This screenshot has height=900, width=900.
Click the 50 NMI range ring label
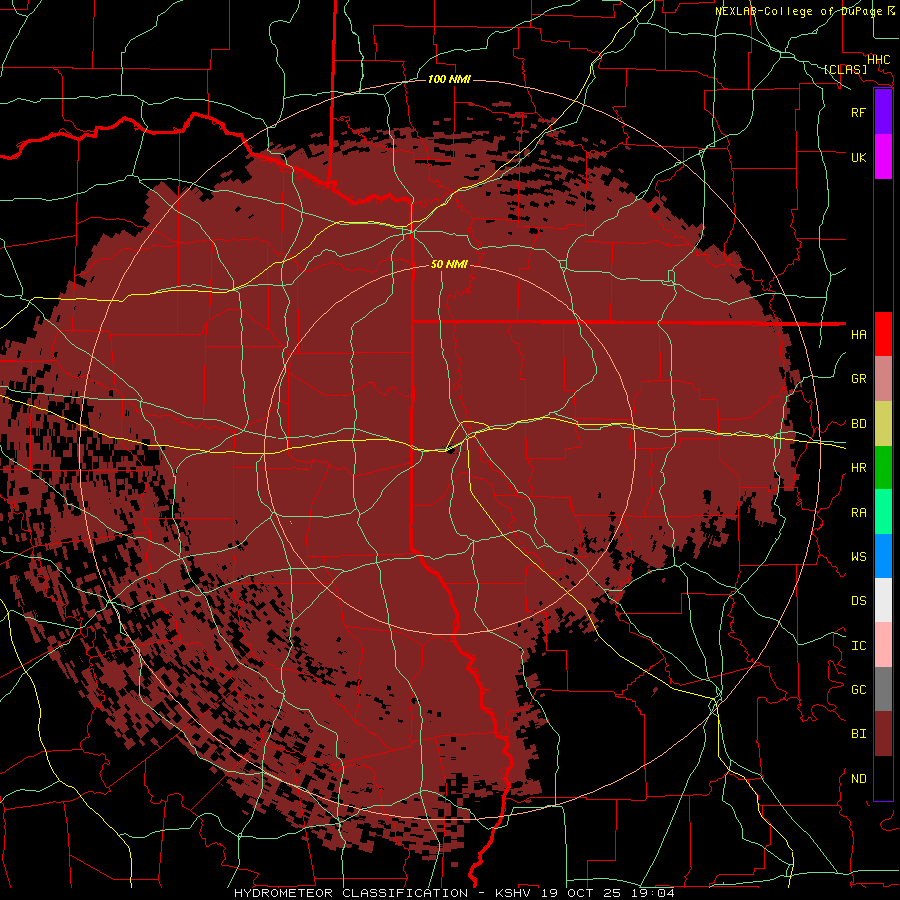[x=449, y=264]
